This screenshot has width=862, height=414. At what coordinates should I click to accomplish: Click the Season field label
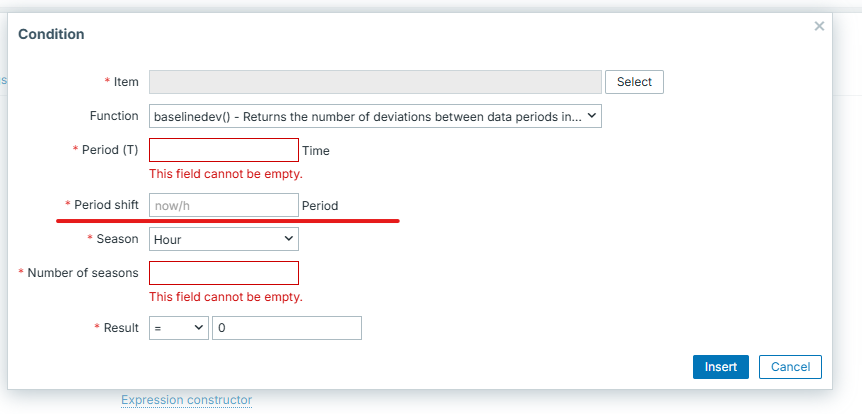[x=117, y=239]
